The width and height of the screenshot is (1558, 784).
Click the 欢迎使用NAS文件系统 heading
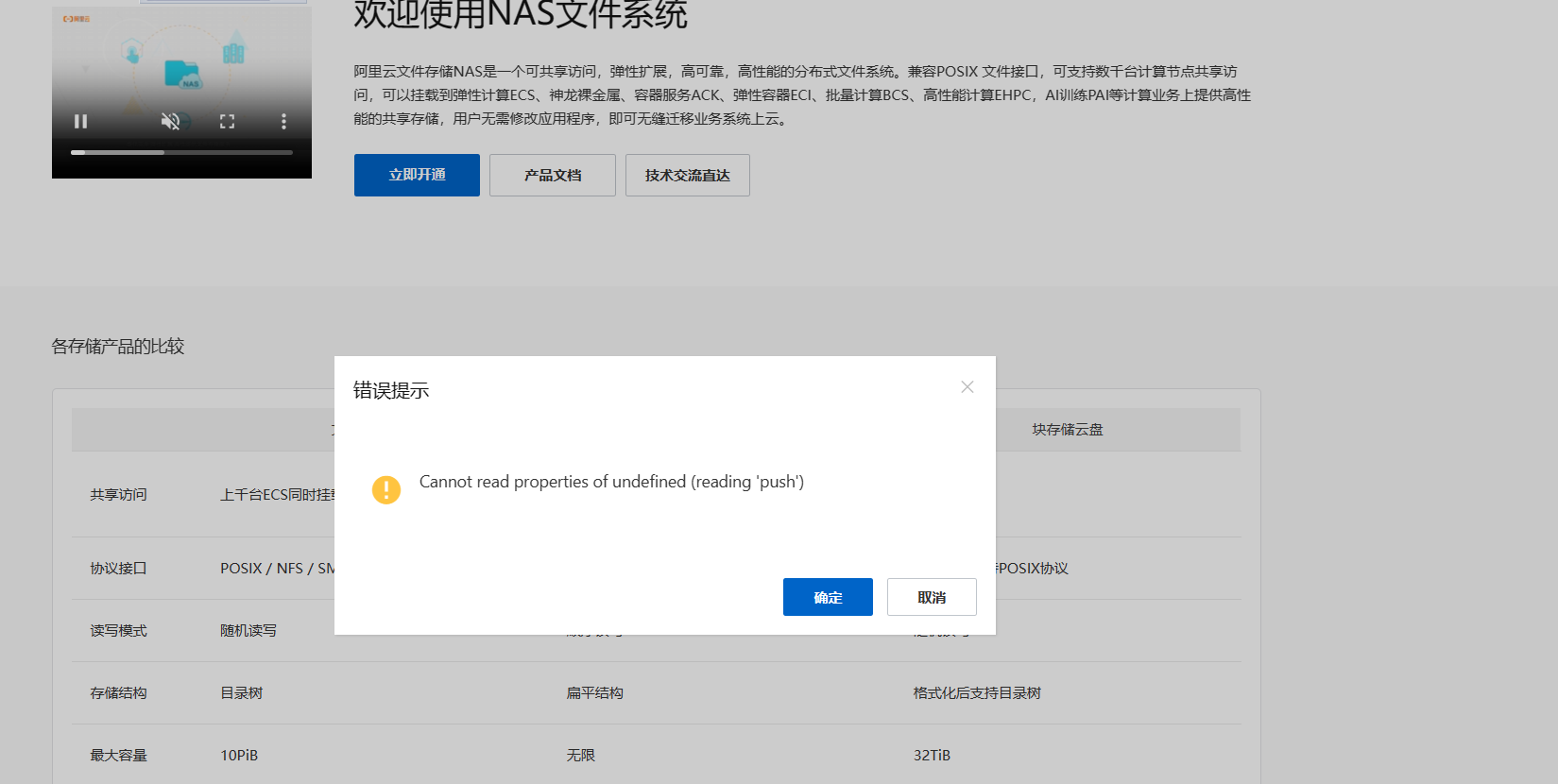521,14
